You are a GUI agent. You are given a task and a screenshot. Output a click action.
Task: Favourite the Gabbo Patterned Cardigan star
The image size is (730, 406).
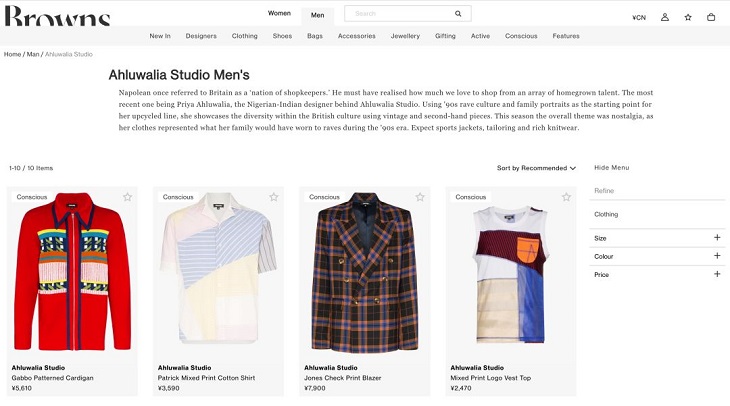tap(127, 197)
